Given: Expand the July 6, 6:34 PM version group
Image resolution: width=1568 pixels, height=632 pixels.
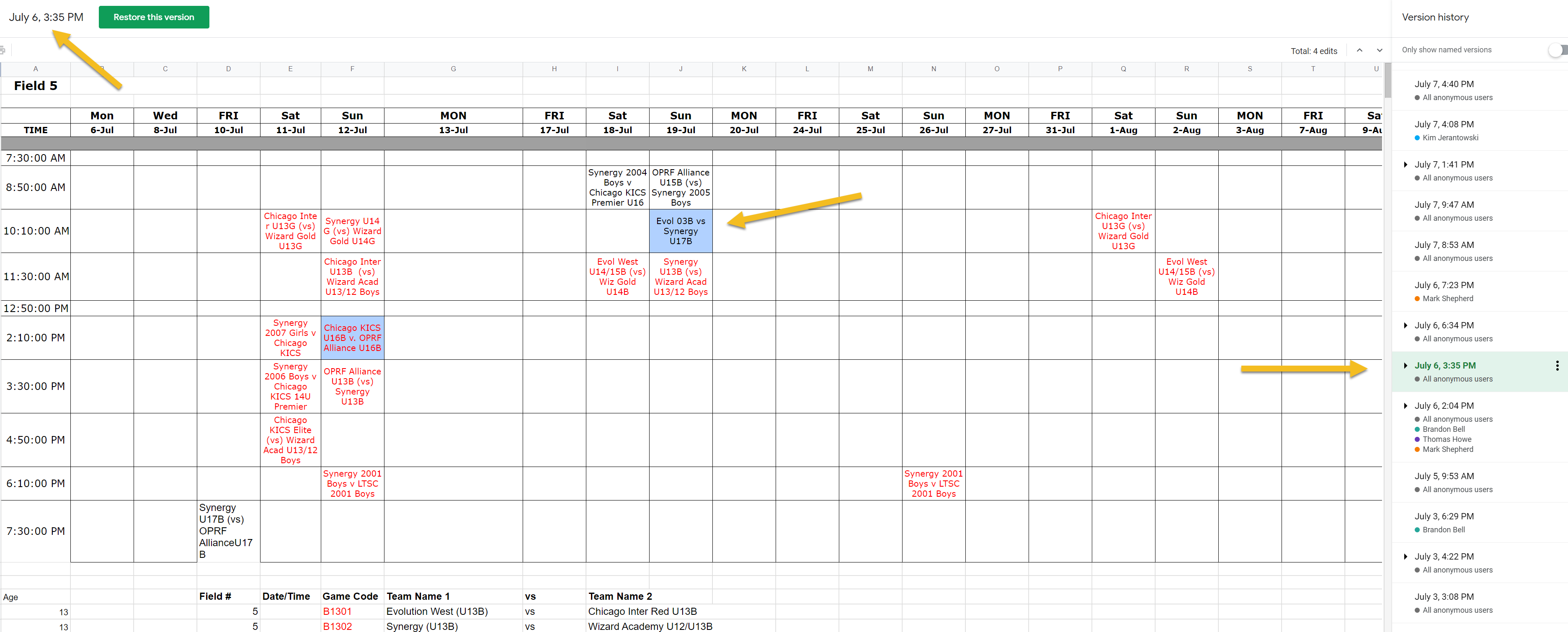Looking at the screenshot, I should (x=1405, y=325).
